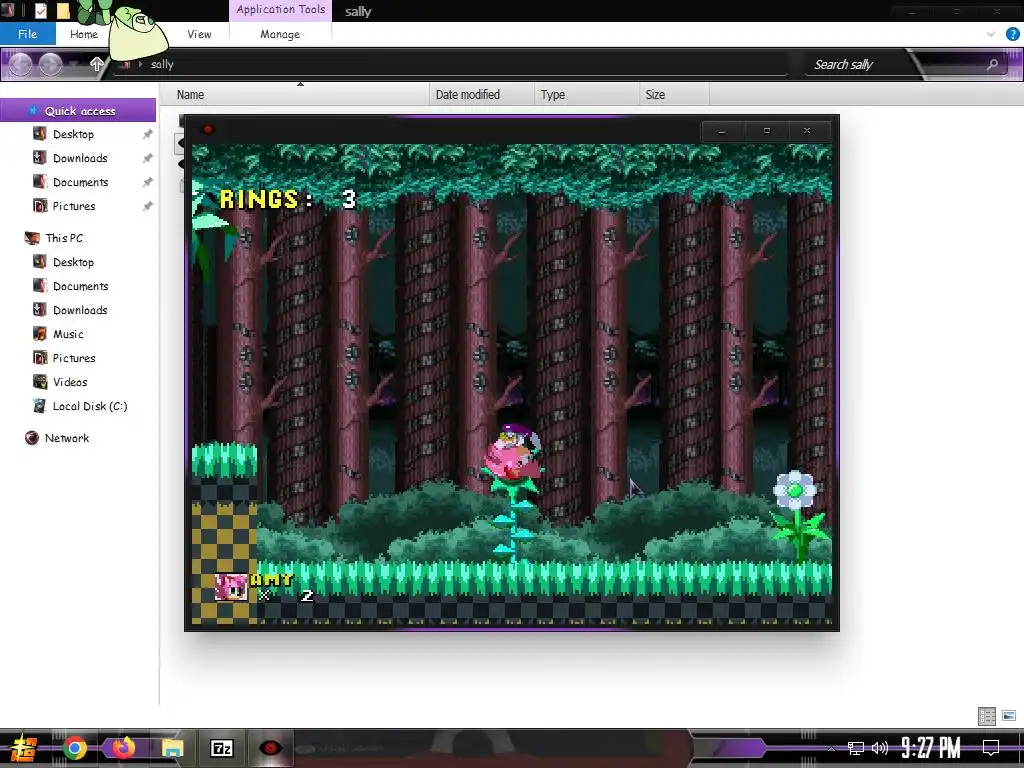Click the Videos folder icon
Screen dimensions: 1024x768
(40, 382)
